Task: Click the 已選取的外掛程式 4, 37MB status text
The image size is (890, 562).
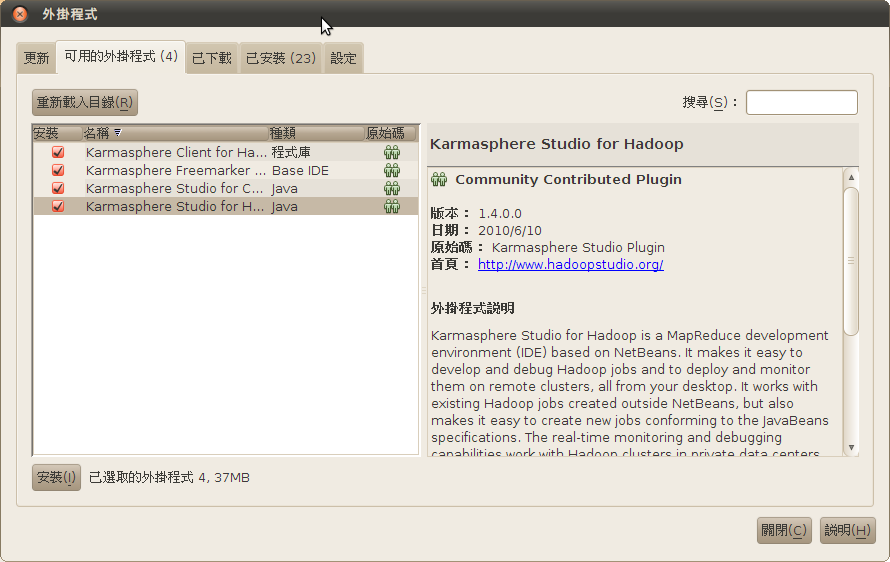Action: click(x=169, y=477)
